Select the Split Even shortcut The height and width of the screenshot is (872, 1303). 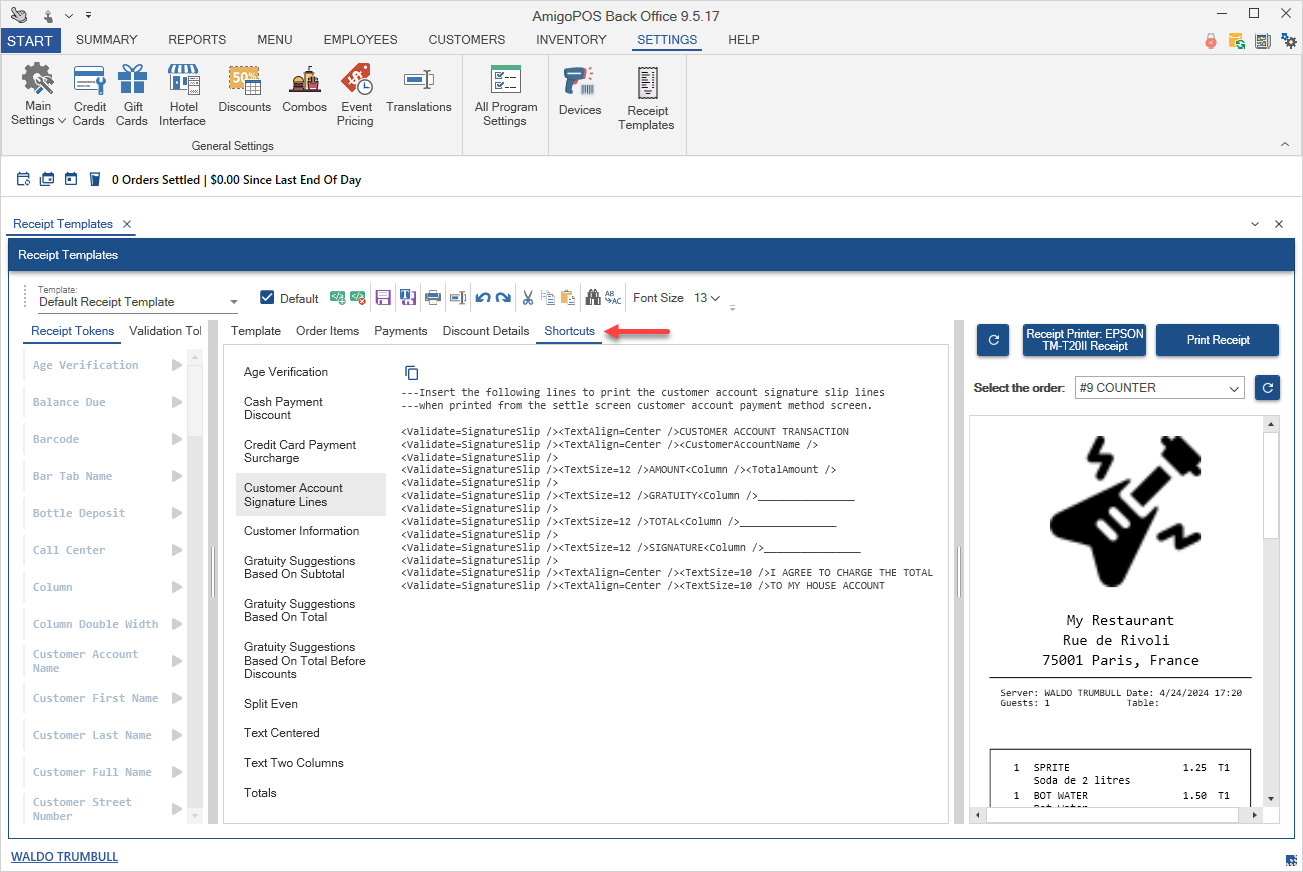pos(271,704)
